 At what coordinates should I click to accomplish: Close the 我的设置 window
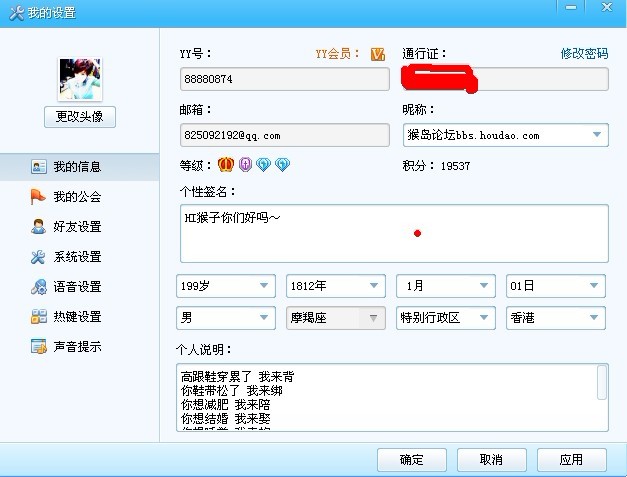pyautogui.click(x=607, y=7)
